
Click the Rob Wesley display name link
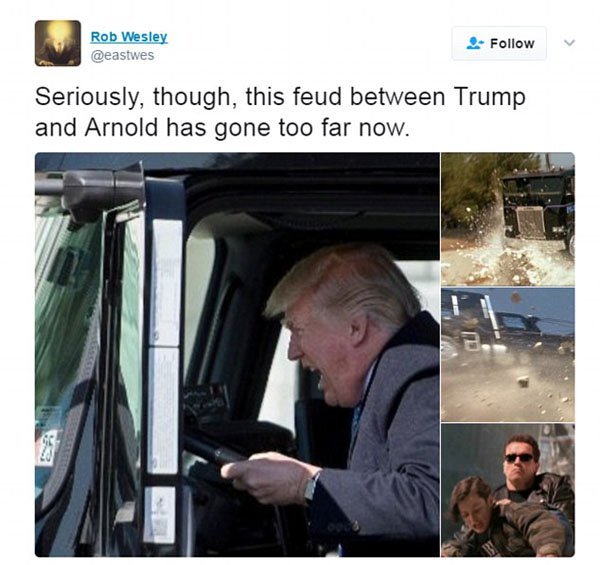[x=129, y=37]
